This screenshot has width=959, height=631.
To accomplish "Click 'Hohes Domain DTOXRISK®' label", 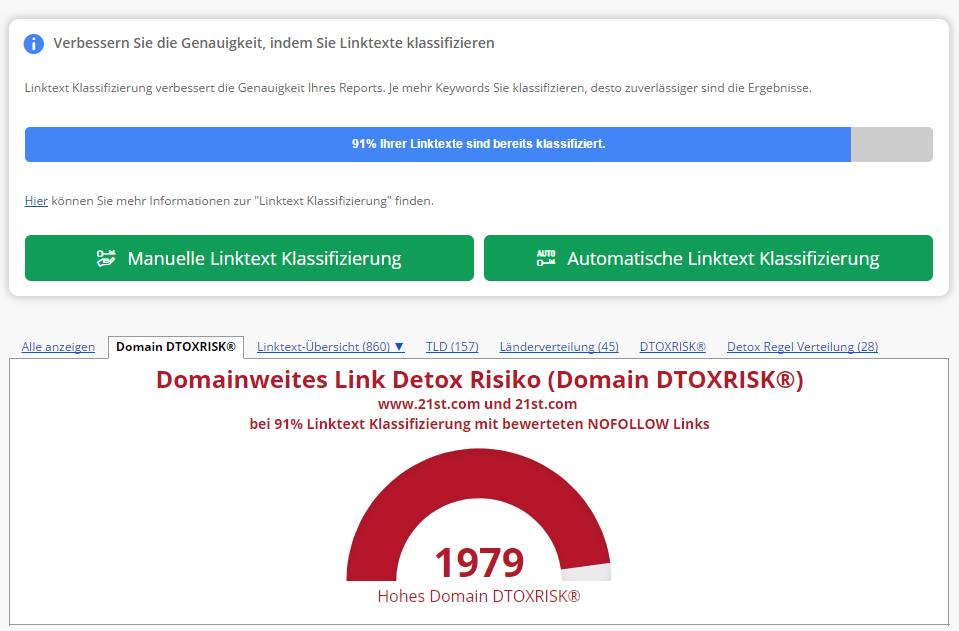I will pos(479,596).
